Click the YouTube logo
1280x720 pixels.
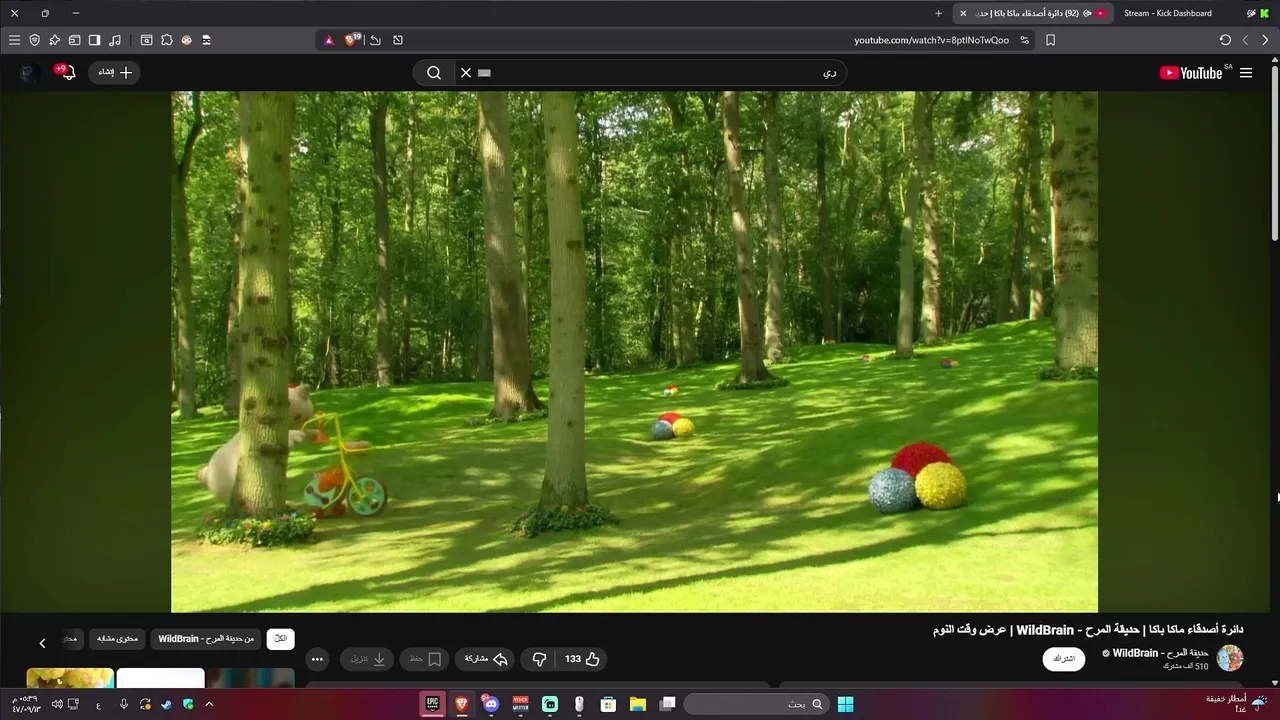[1190, 73]
